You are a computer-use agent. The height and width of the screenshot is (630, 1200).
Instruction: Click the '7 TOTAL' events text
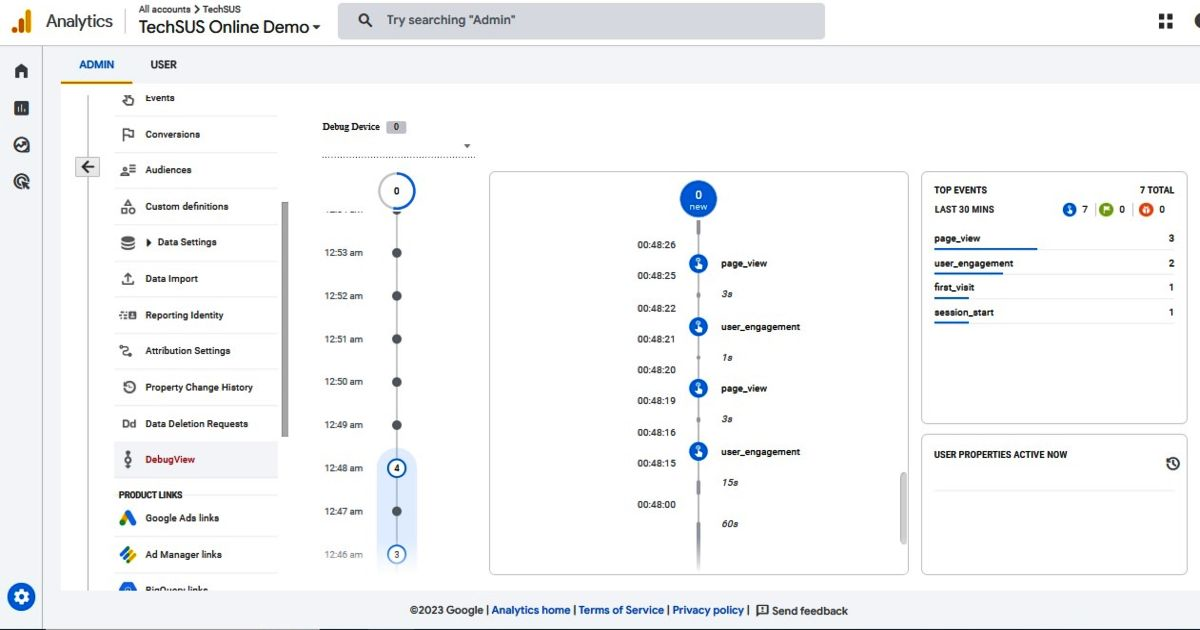click(x=1157, y=190)
